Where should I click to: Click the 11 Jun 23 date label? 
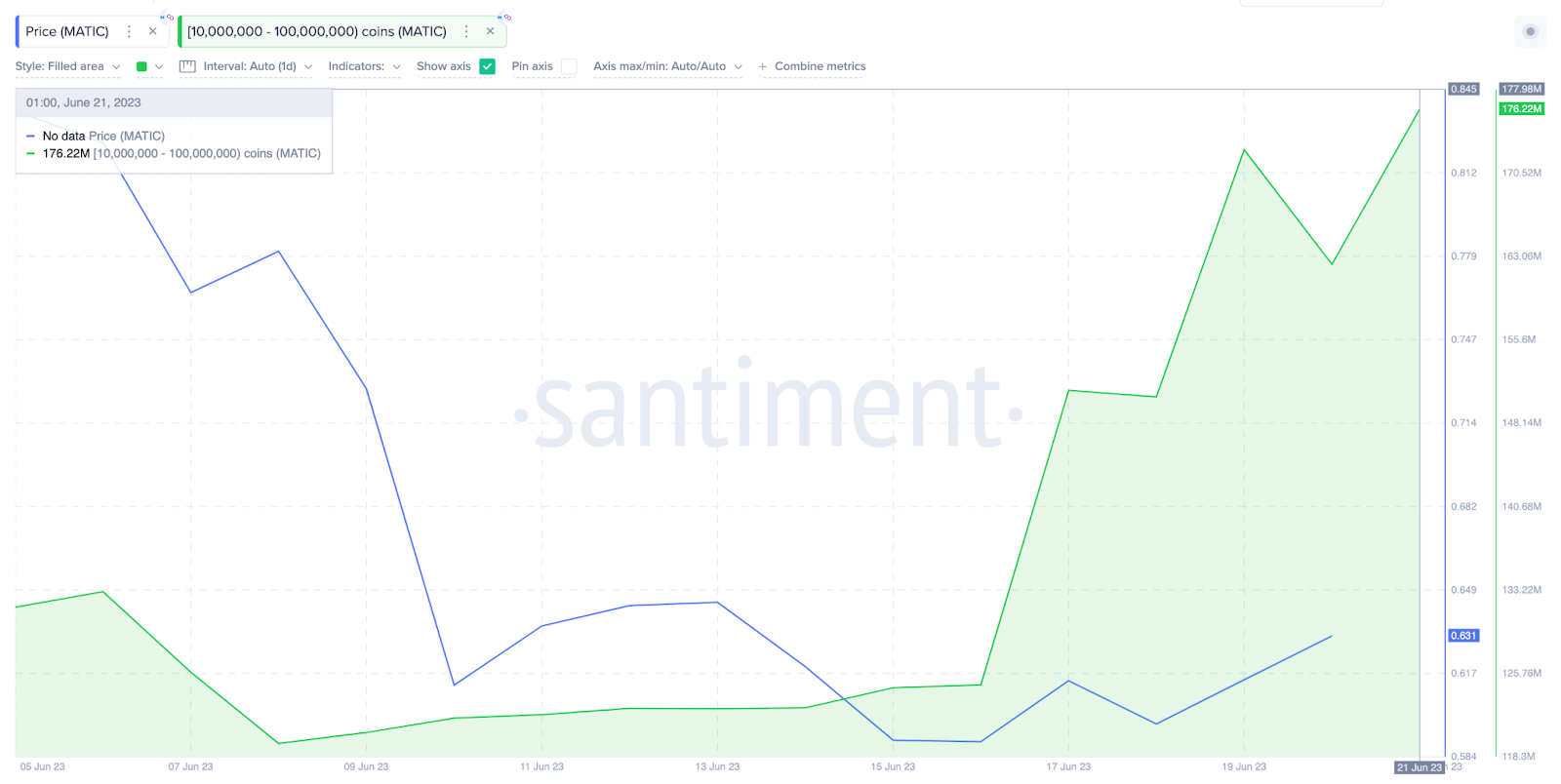541,766
